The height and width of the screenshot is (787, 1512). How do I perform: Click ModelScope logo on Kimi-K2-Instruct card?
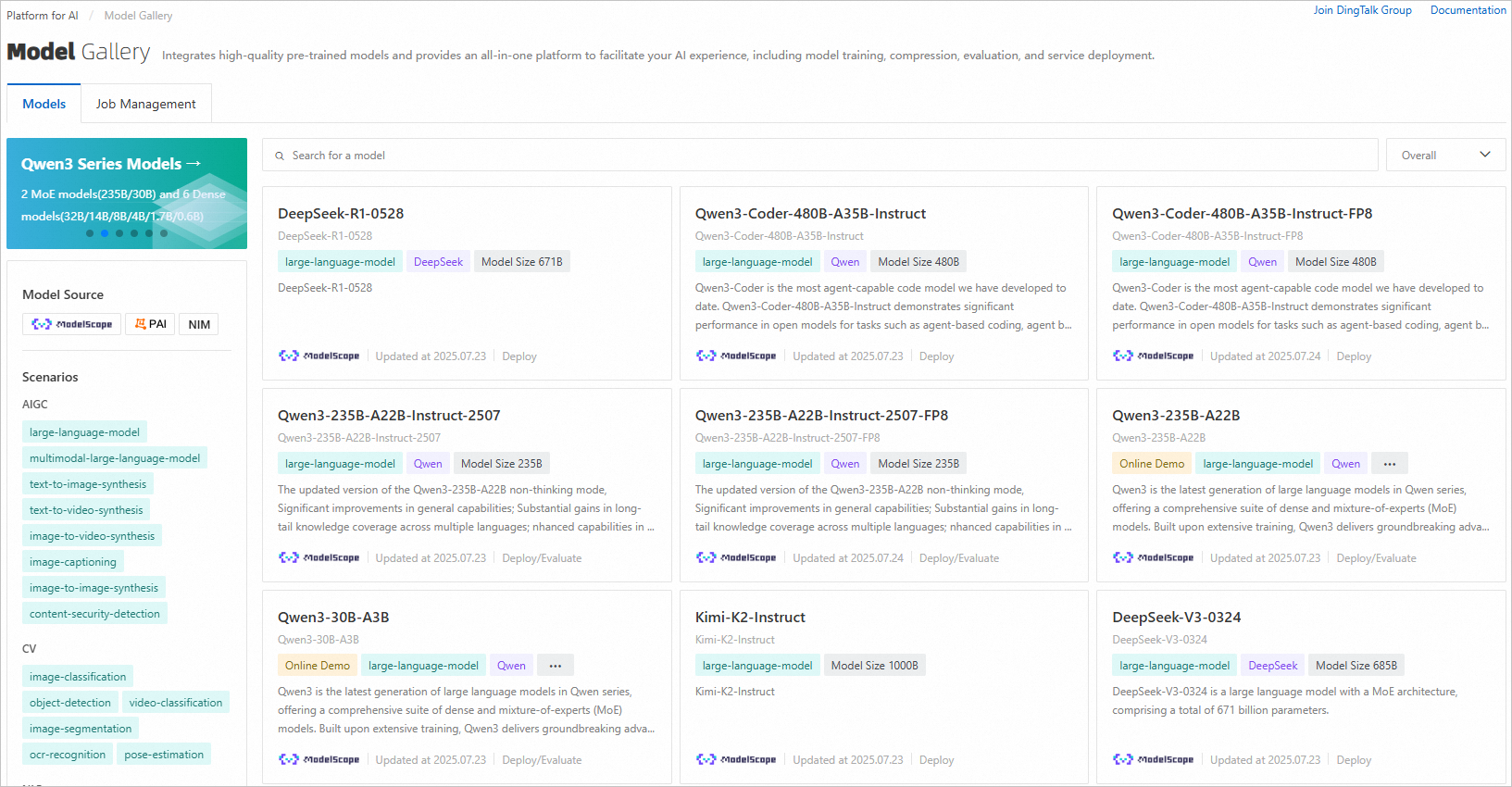(x=736, y=760)
